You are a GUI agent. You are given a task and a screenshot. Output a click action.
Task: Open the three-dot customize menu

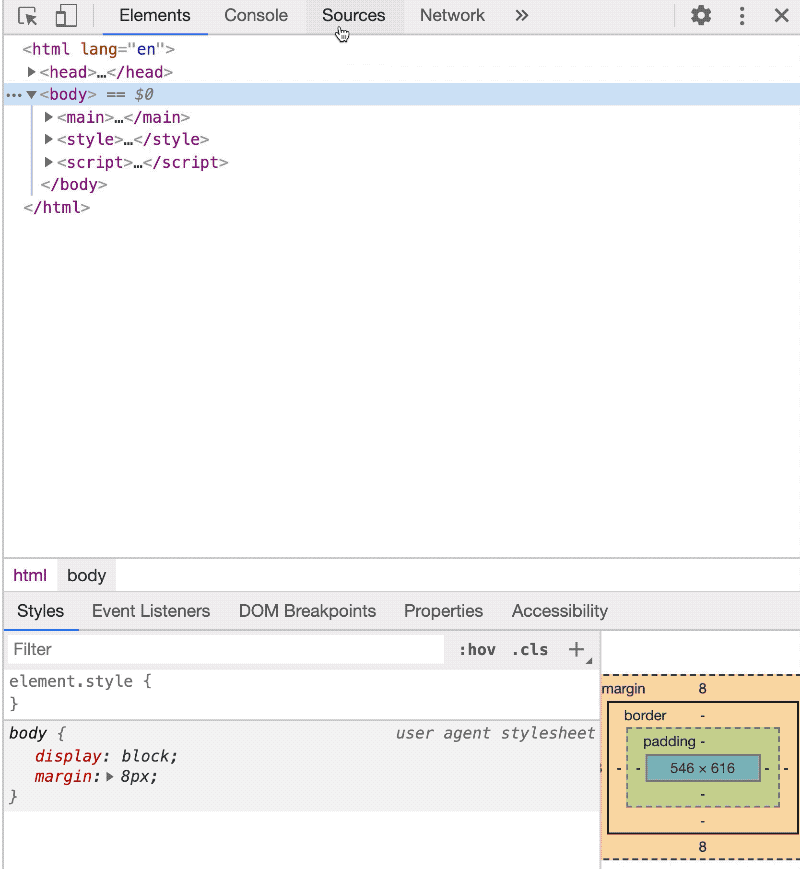742,16
